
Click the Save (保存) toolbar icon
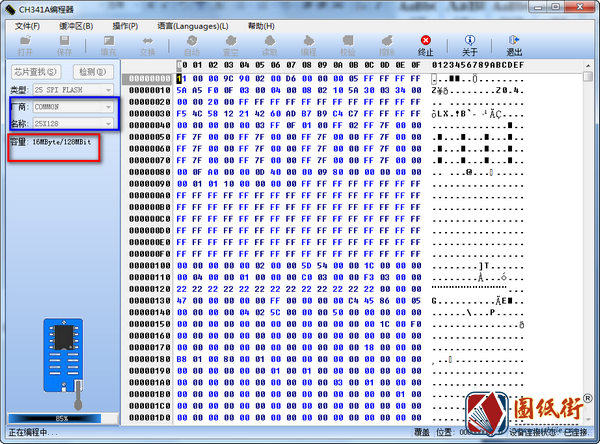[x=64, y=44]
